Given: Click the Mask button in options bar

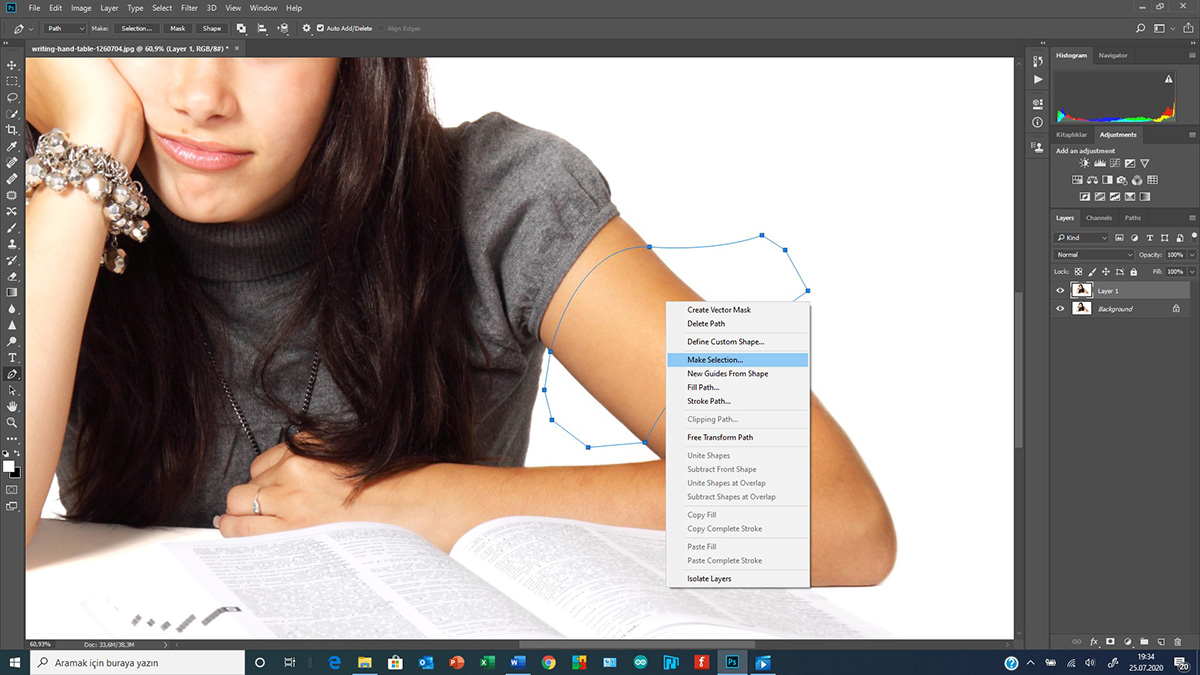Looking at the screenshot, I should tap(177, 28).
